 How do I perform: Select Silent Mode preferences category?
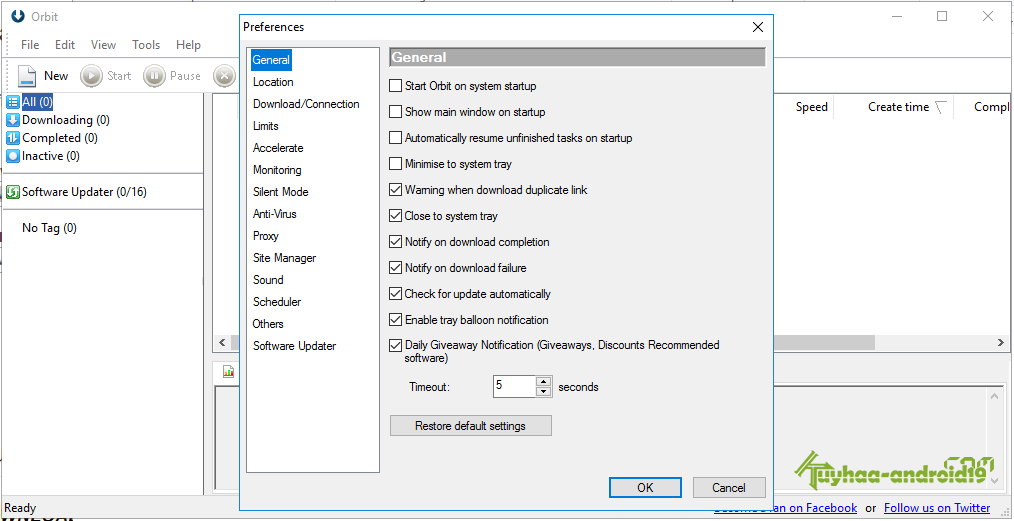(x=281, y=192)
